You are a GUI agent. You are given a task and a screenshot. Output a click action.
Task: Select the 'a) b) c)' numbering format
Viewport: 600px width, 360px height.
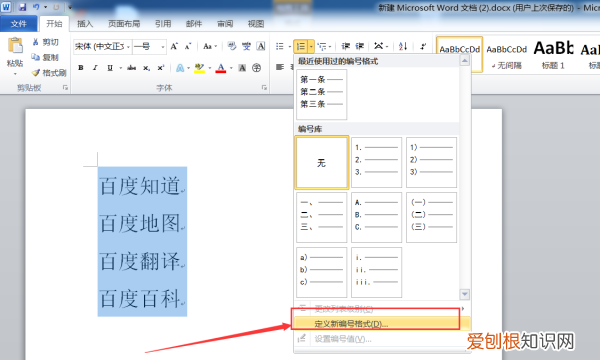(x=321, y=272)
